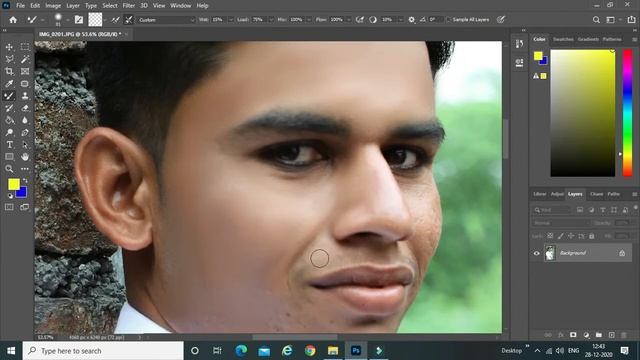
Task: Open the Custom brush combination dropdown
Action: point(166,20)
